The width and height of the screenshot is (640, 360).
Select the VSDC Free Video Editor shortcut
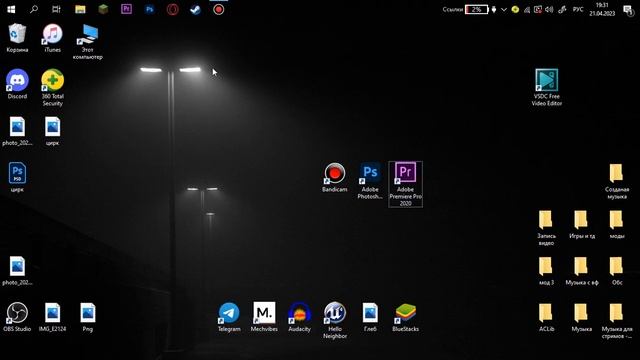click(x=547, y=88)
